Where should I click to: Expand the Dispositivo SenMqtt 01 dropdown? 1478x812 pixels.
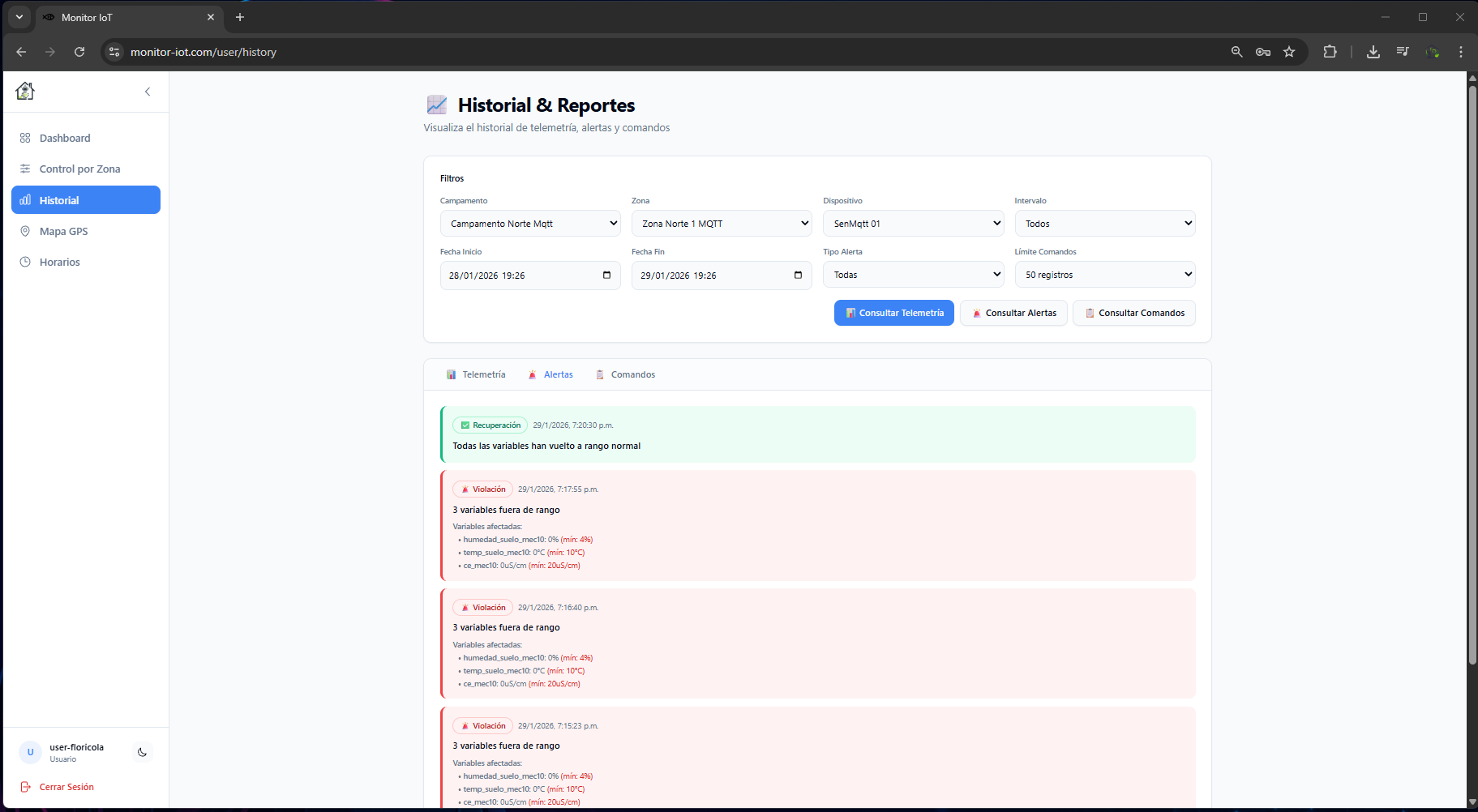pyautogui.click(x=913, y=224)
